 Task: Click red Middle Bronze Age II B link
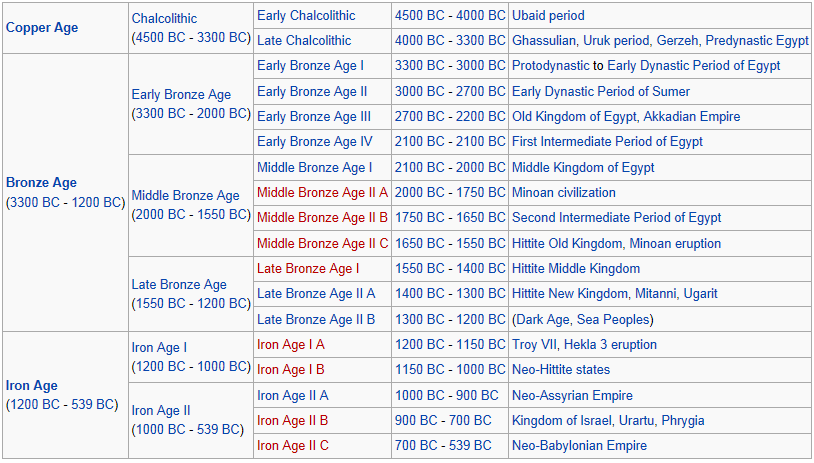pyautogui.click(x=322, y=217)
